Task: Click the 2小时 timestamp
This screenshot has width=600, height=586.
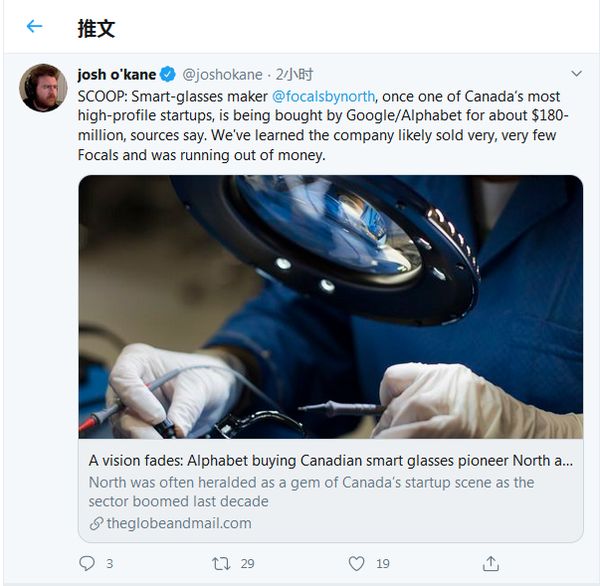Action: pos(294,75)
